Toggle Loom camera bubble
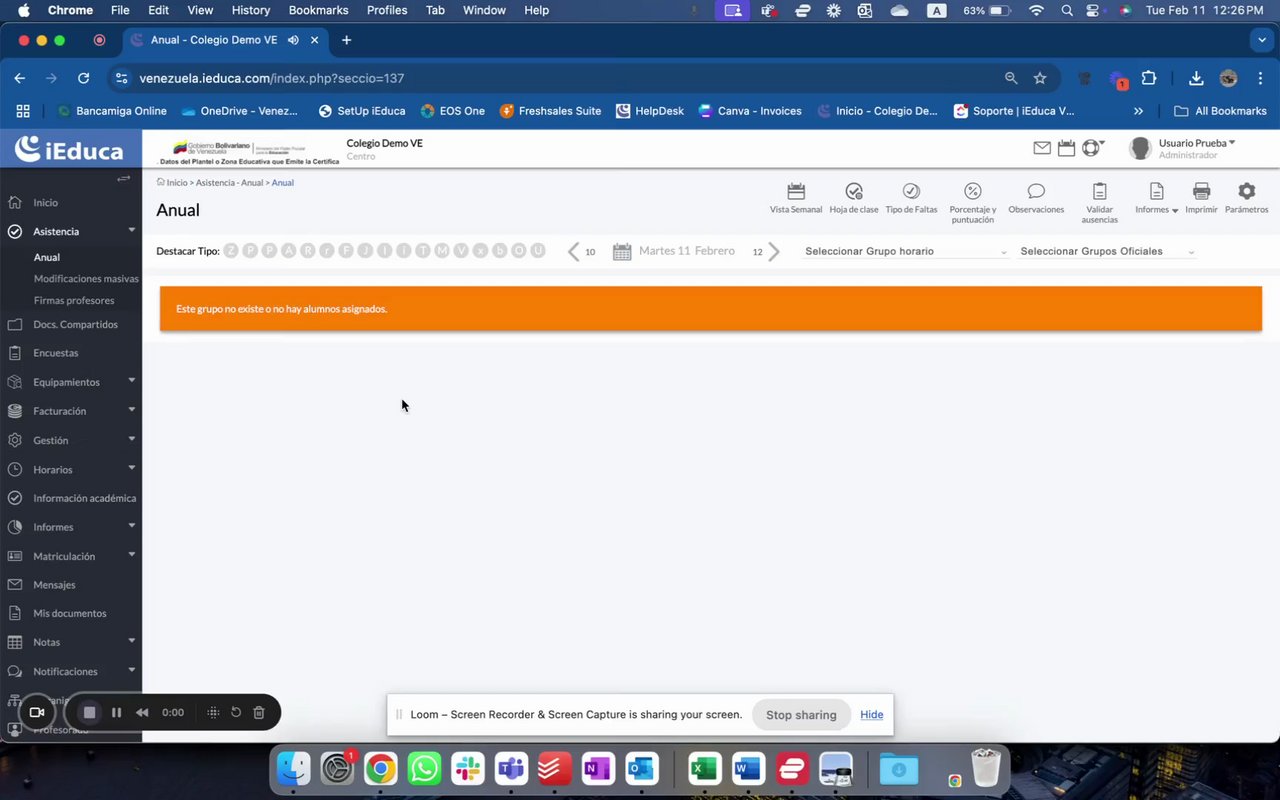This screenshot has height=800, width=1280. click(x=37, y=712)
